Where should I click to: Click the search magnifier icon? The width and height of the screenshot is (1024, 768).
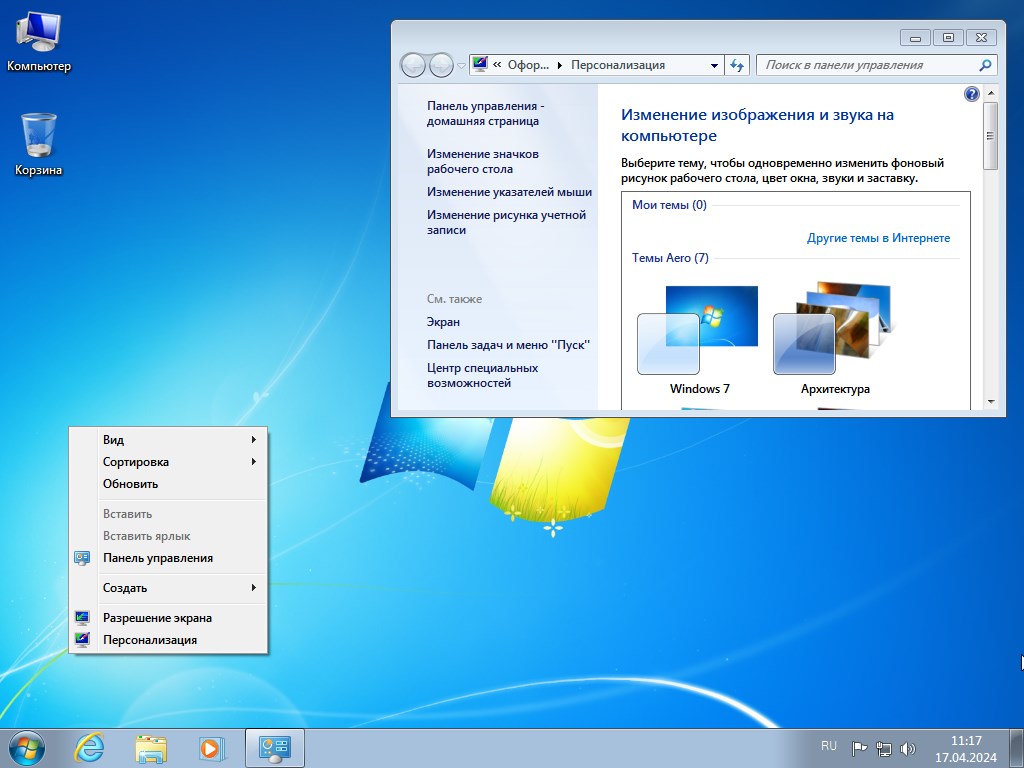(x=985, y=65)
